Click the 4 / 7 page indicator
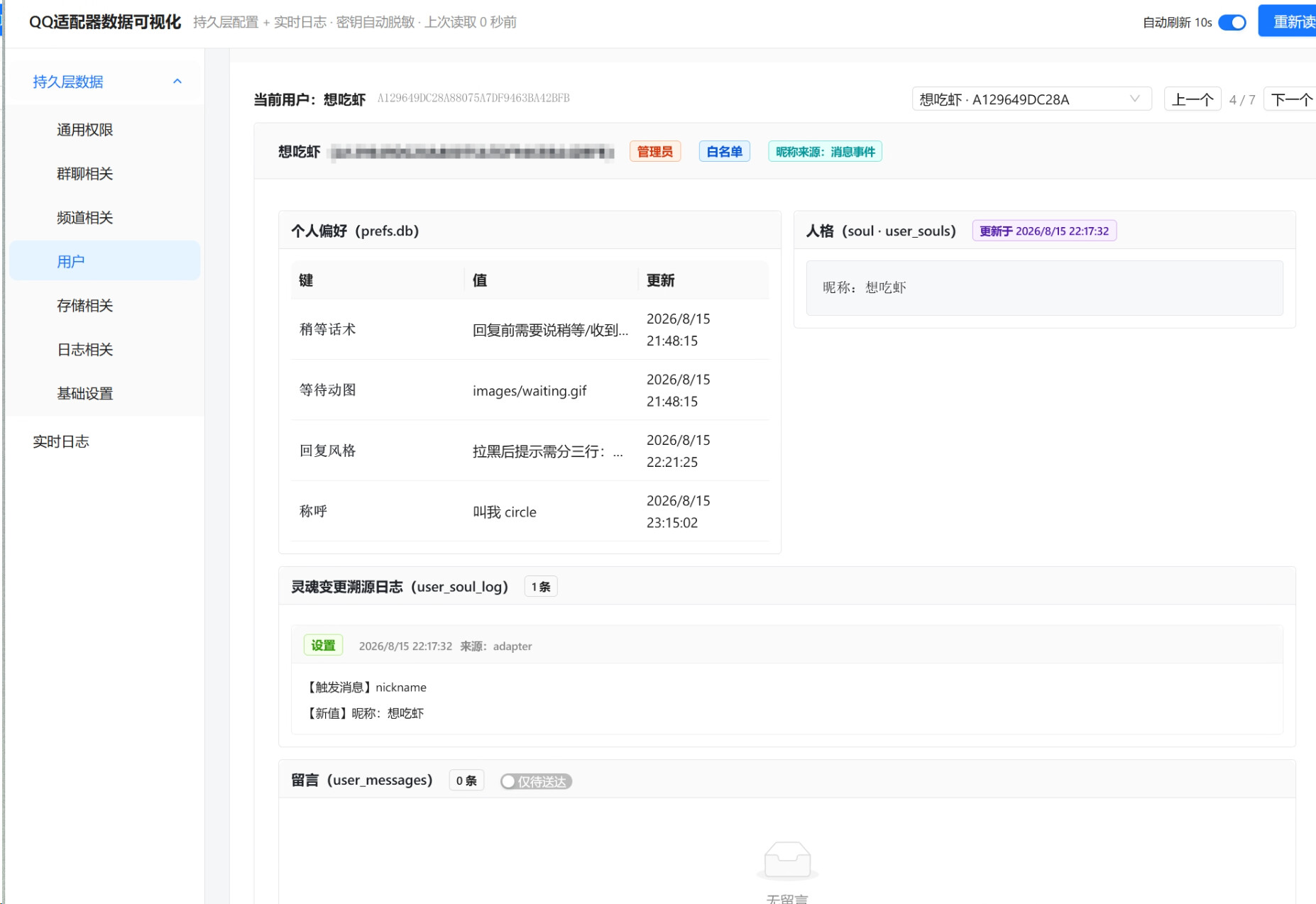Image resolution: width=1316 pixels, height=904 pixels. 1242,100
